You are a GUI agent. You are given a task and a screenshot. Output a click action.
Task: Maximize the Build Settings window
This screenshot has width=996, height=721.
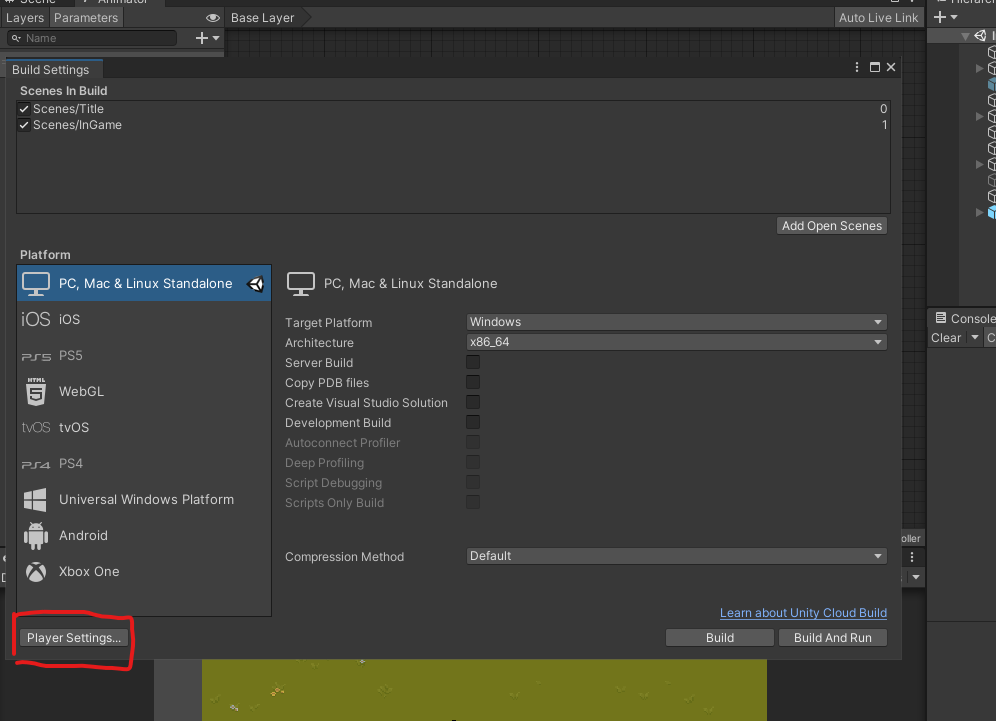[875, 67]
